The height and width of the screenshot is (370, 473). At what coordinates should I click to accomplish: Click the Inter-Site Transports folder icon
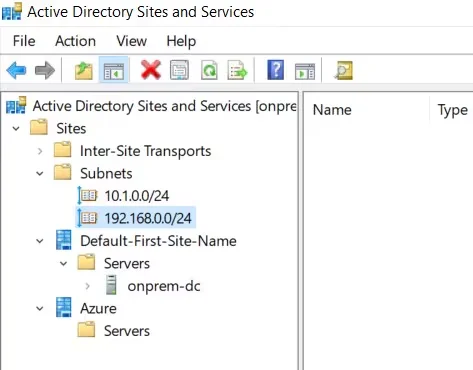point(63,150)
